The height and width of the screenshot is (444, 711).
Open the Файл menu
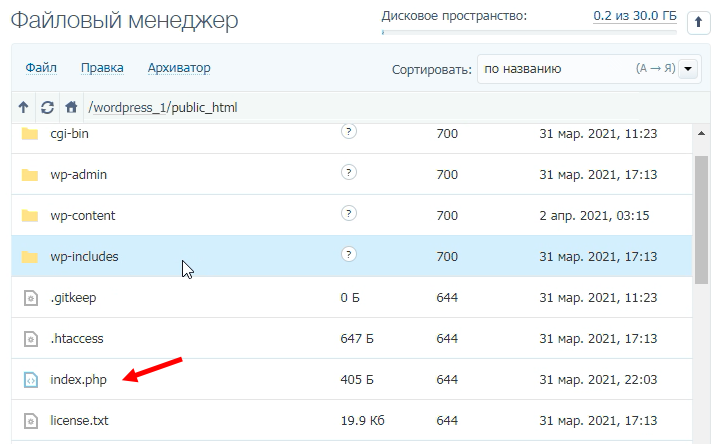click(x=41, y=68)
